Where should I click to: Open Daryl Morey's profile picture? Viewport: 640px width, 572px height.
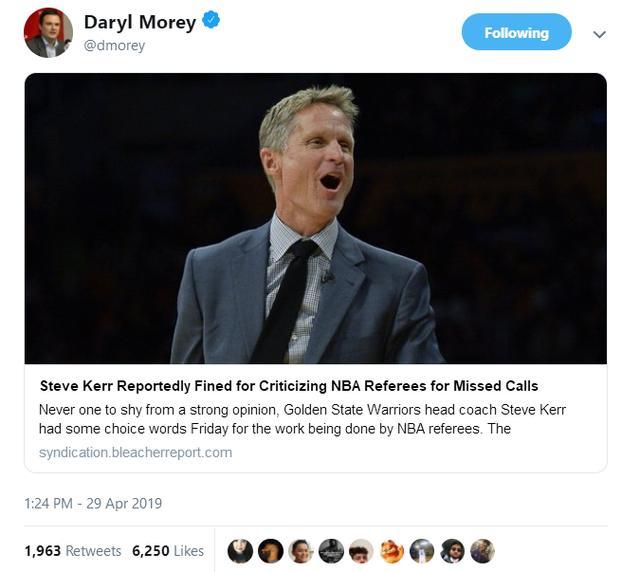click(48, 33)
